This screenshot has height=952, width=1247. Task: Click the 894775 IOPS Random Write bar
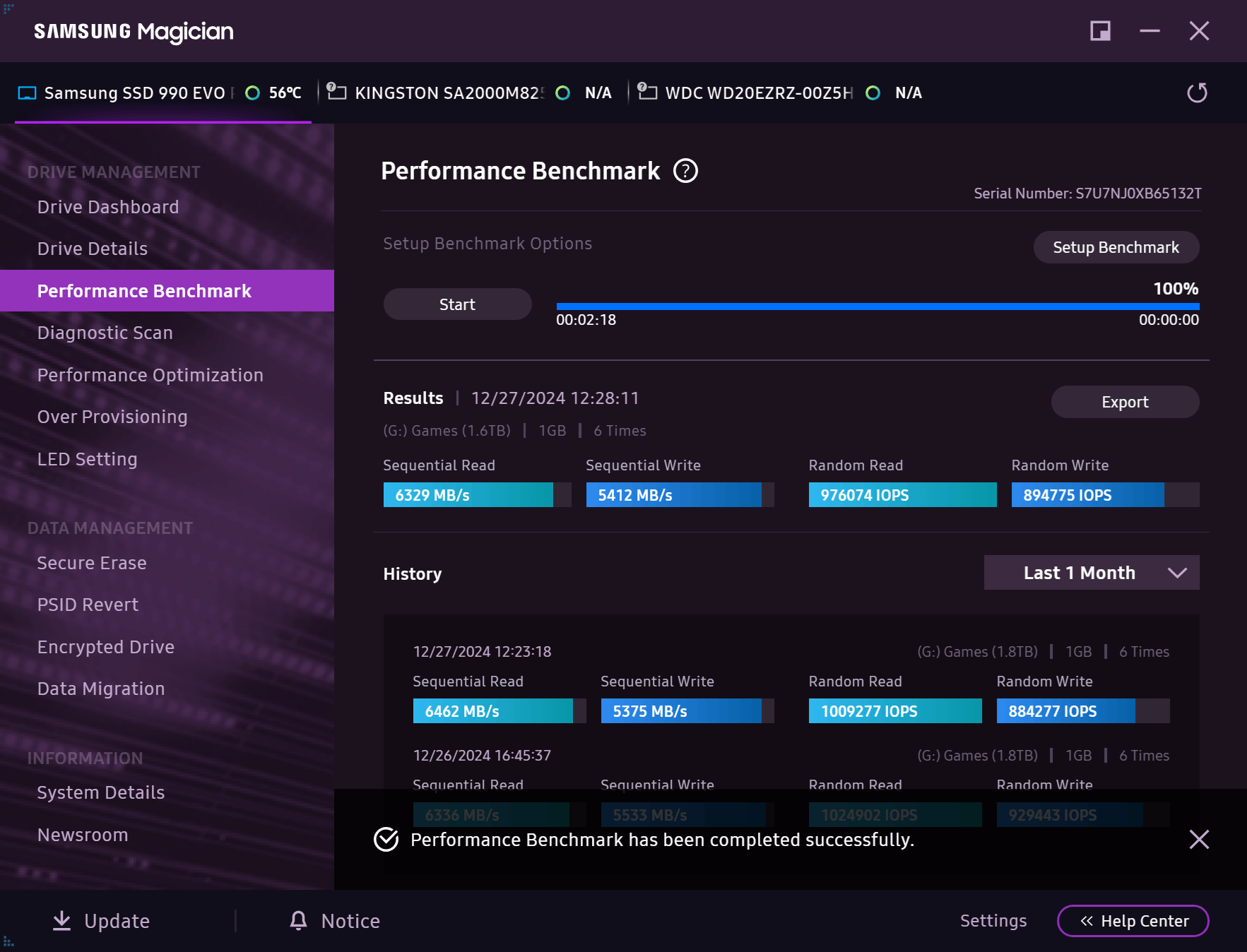pyautogui.click(x=1105, y=495)
